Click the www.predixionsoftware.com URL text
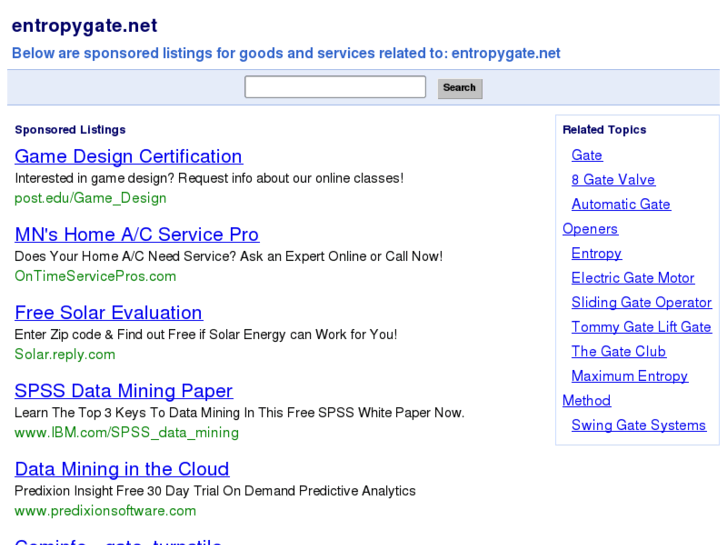Screen dimensions: 727x545 tap(105, 510)
